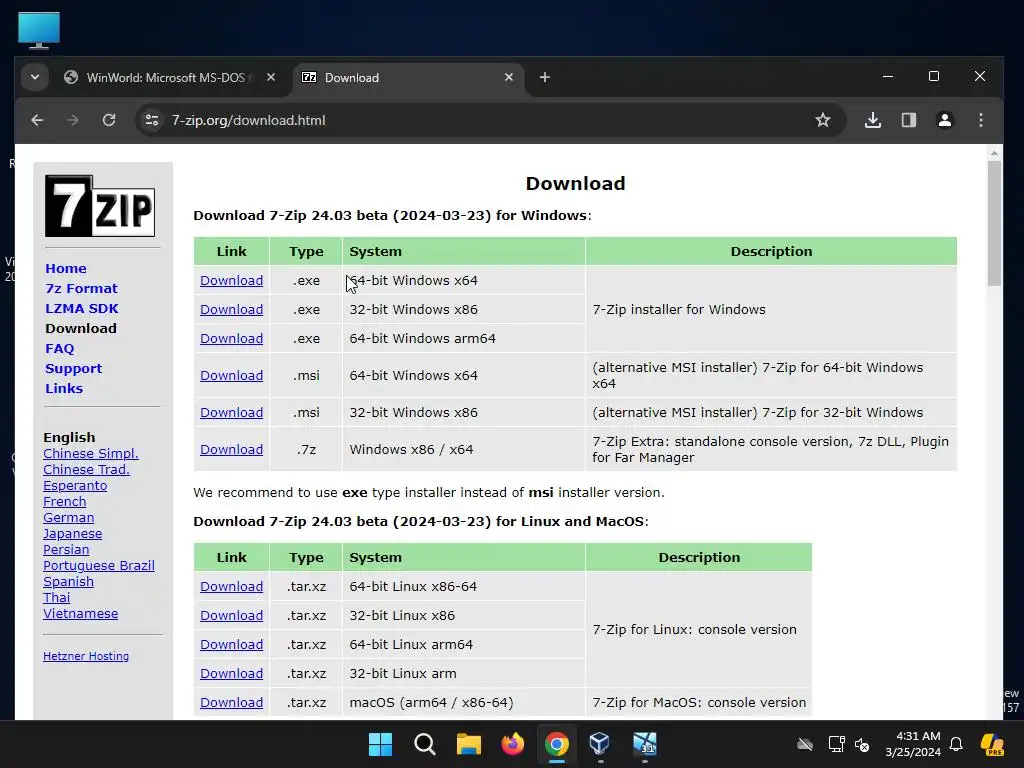Switch language to Portuguese Brazil

click(x=99, y=566)
